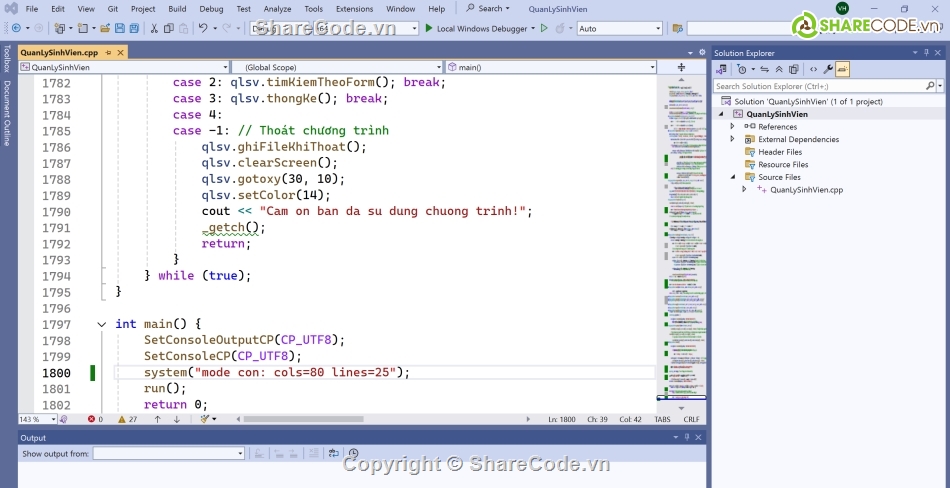The height and width of the screenshot is (488, 950).
Task: Click the Output panel clock timestamp icon
Action: (x=353, y=453)
